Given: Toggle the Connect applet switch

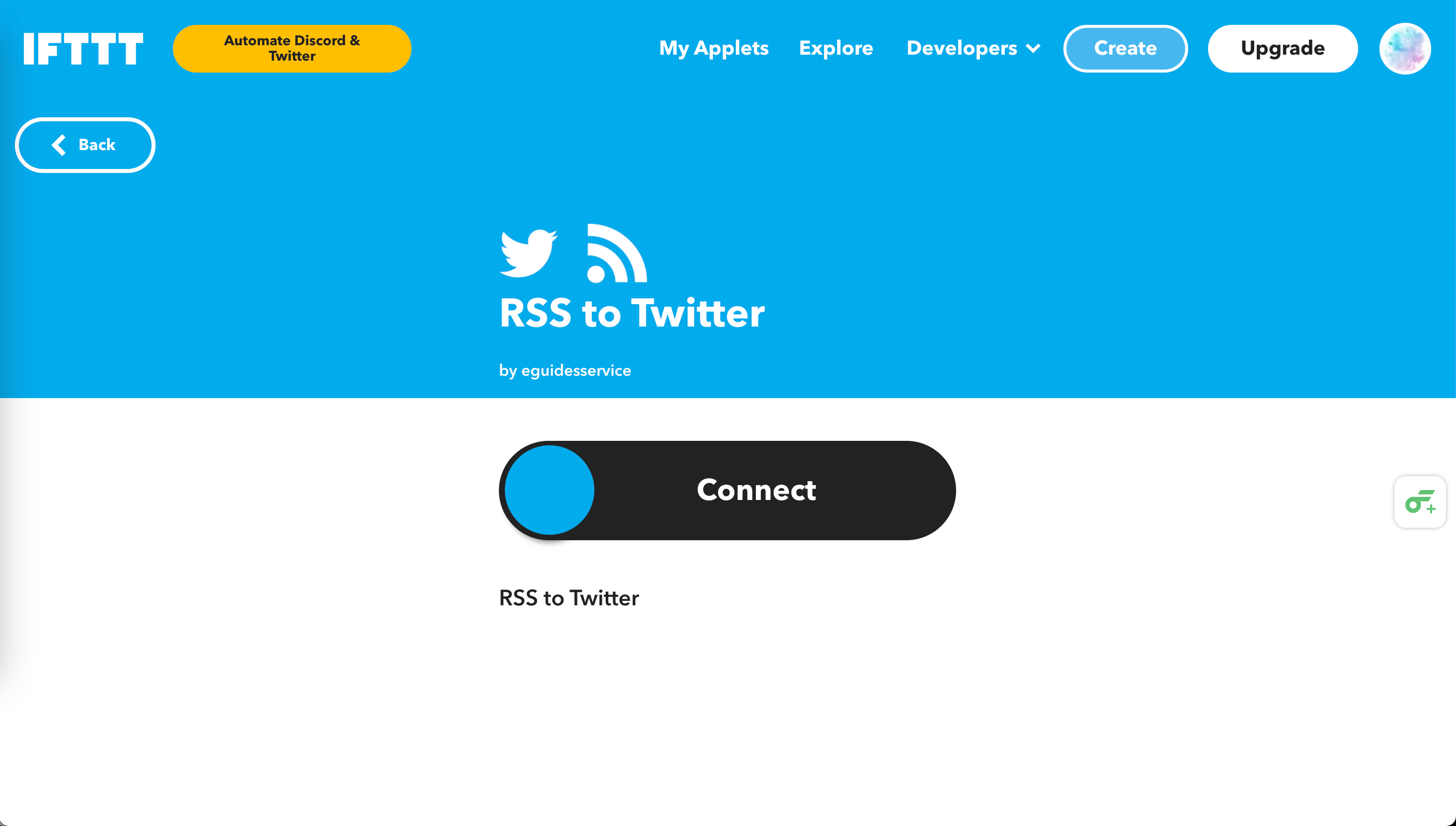Looking at the screenshot, I should [x=728, y=490].
